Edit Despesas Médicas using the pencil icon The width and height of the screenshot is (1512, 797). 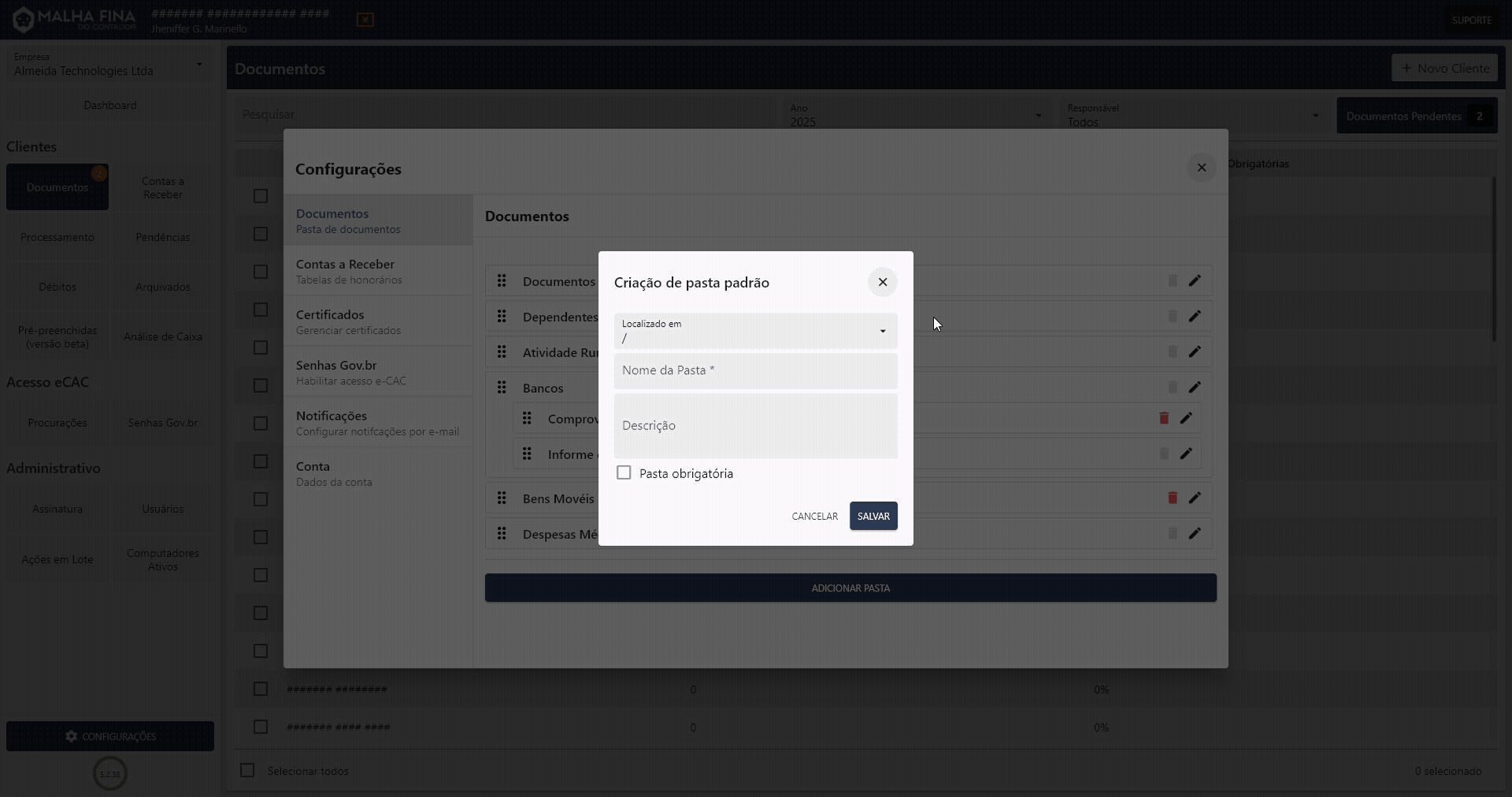pos(1195,533)
